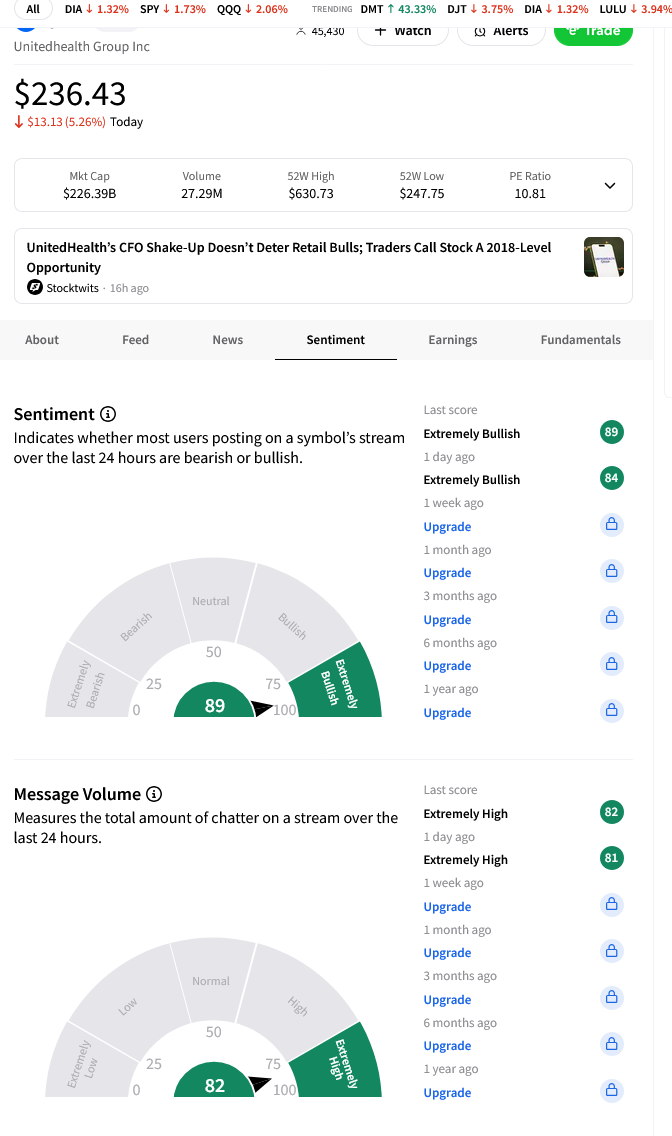Click the Volume 27.29M value
This screenshot has width=672, height=1136.
pyautogui.click(x=201, y=193)
